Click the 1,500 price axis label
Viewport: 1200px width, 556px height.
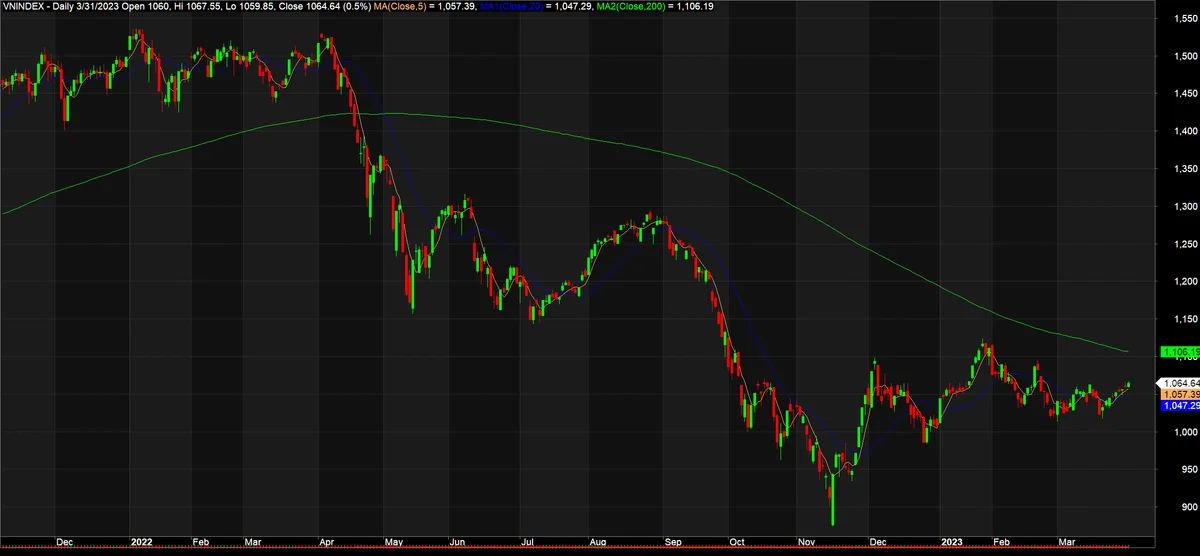(x=1186, y=57)
